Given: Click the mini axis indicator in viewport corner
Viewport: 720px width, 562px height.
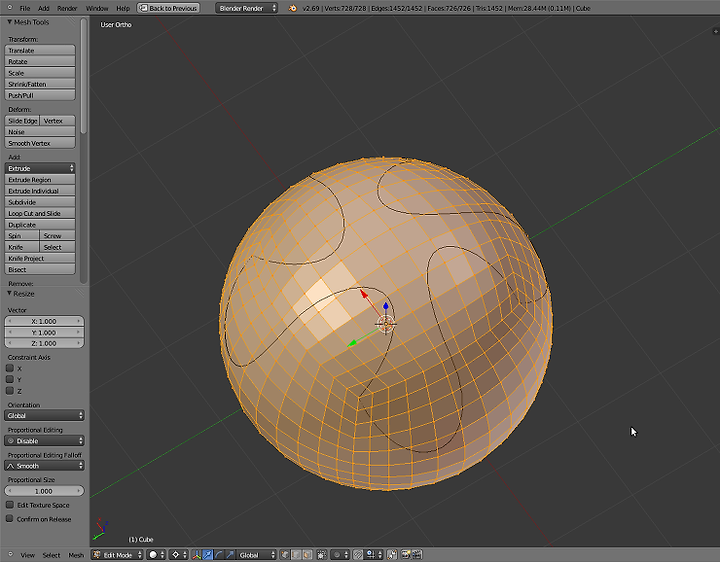Looking at the screenshot, I should [x=100, y=529].
